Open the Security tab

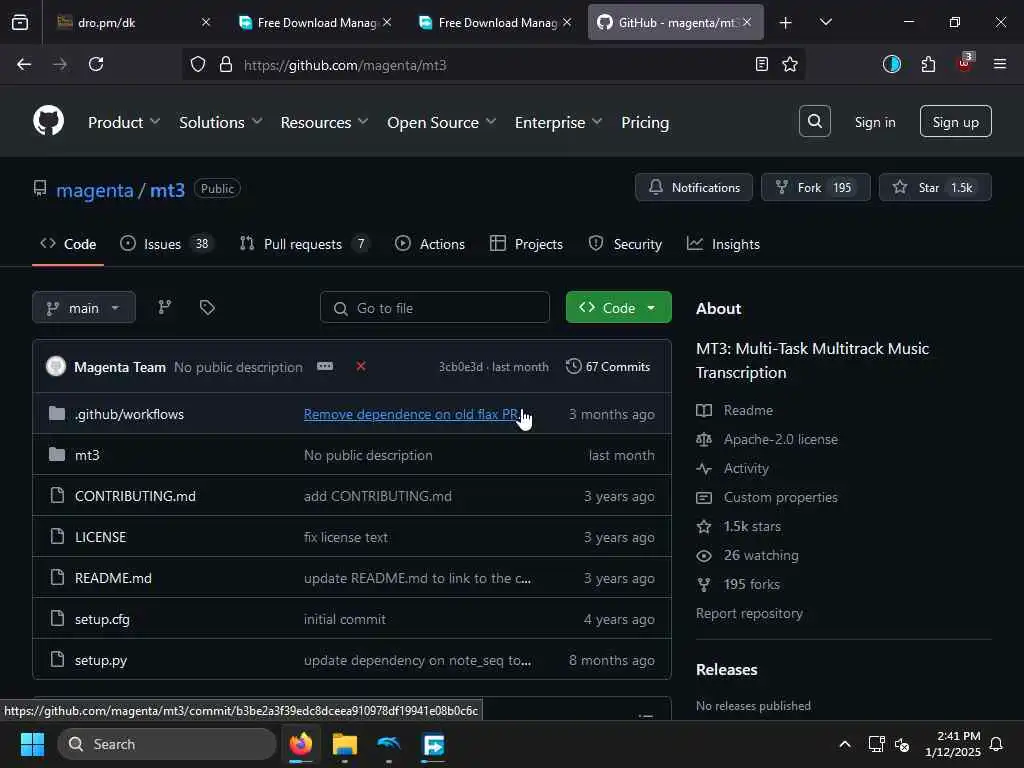coord(625,244)
